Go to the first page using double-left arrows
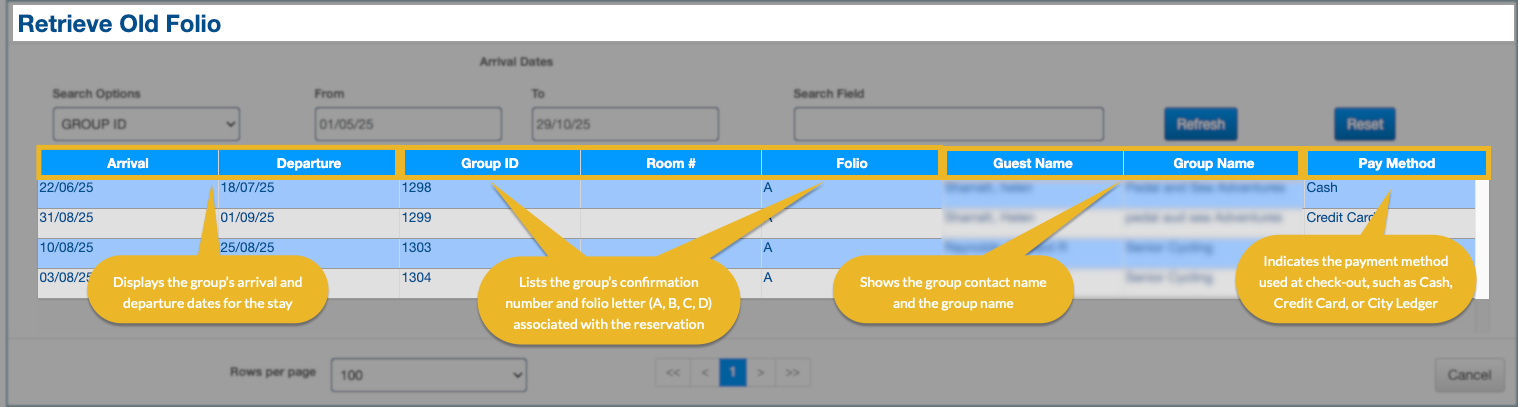This screenshot has height=407, width=1518. (673, 373)
